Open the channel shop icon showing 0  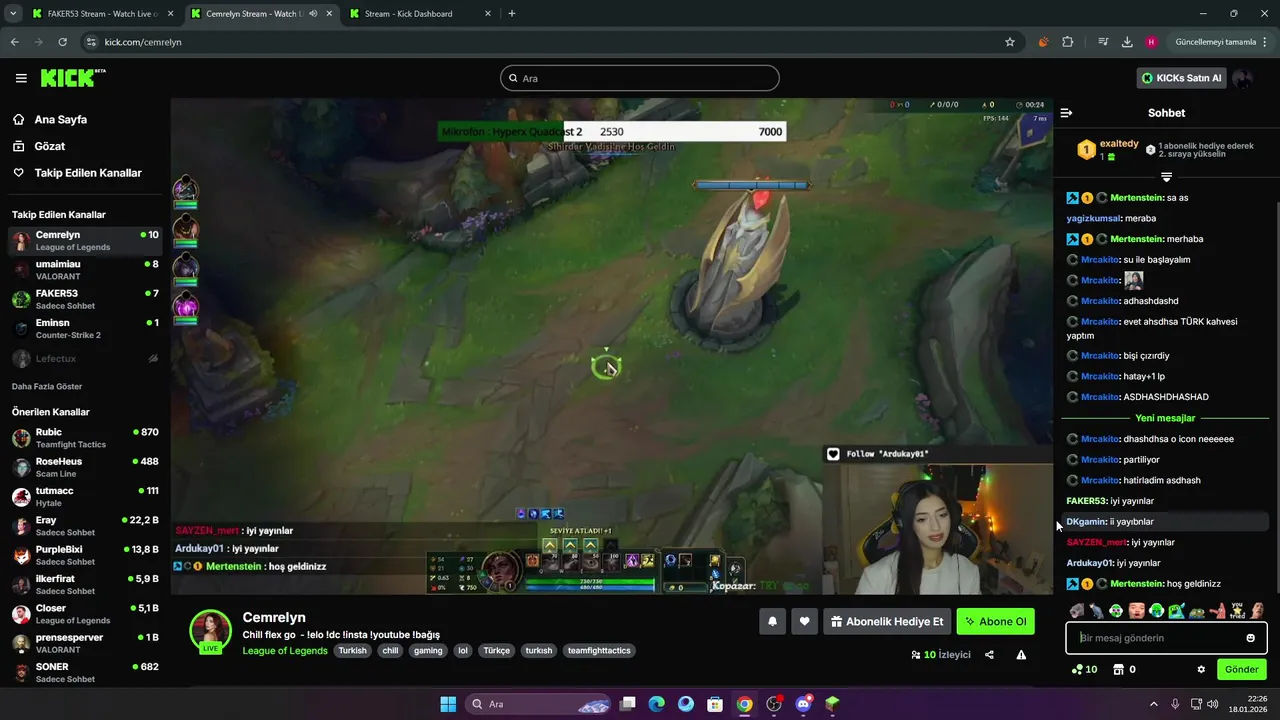coord(1123,669)
